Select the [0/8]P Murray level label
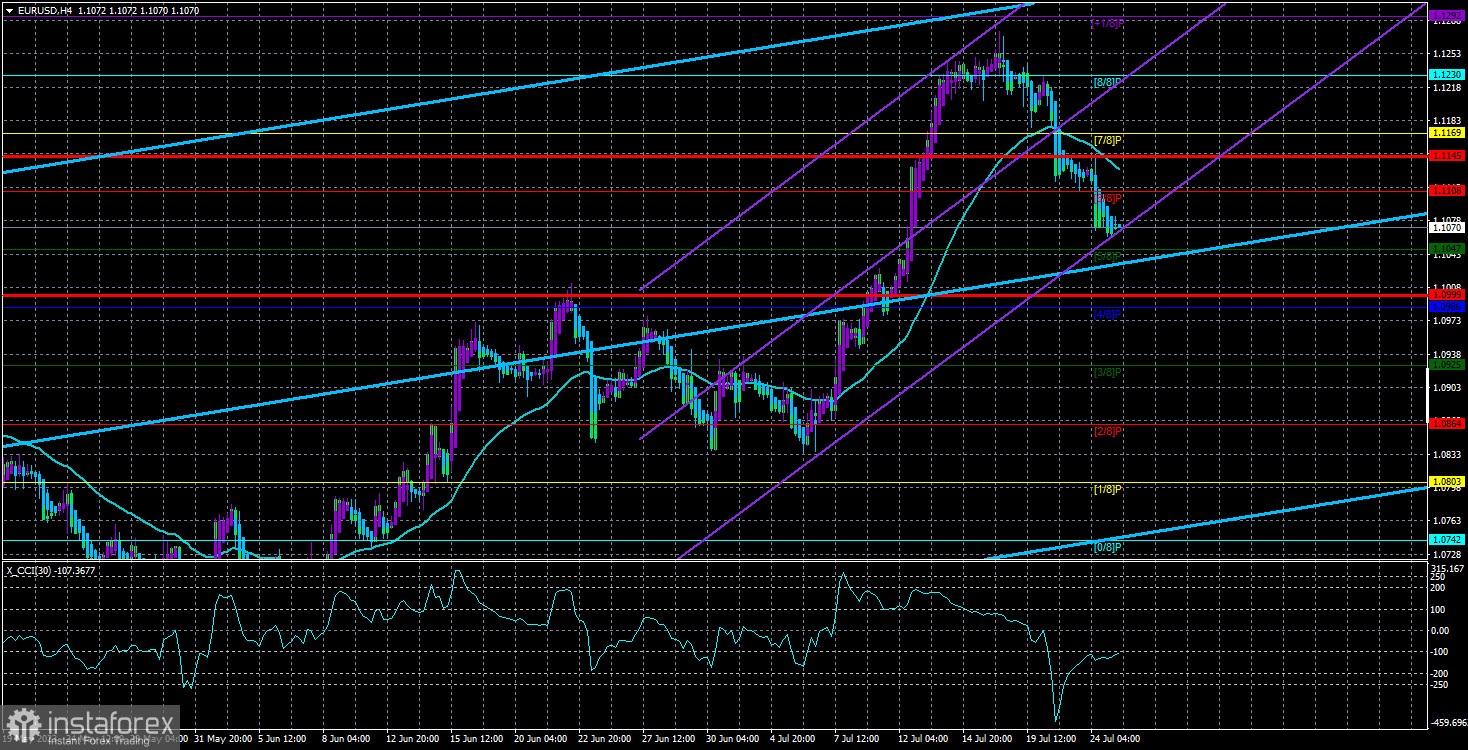The width and height of the screenshot is (1468, 750). pos(1106,547)
